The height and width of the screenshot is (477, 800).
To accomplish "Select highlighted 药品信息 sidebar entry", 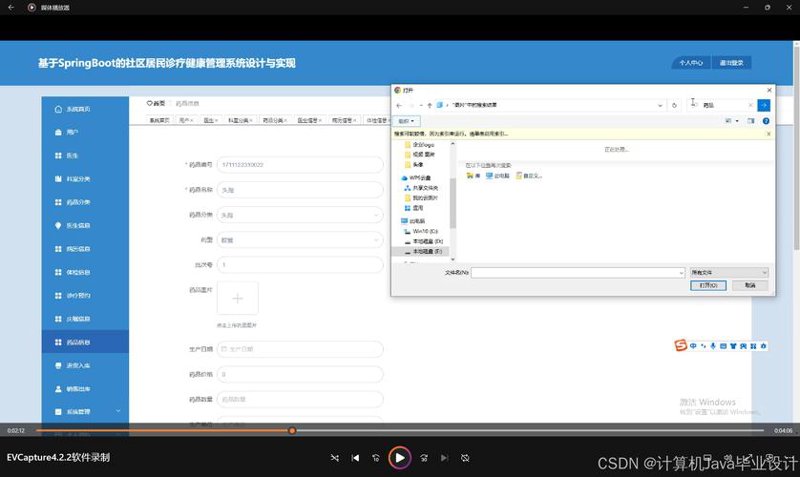I will (85, 342).
